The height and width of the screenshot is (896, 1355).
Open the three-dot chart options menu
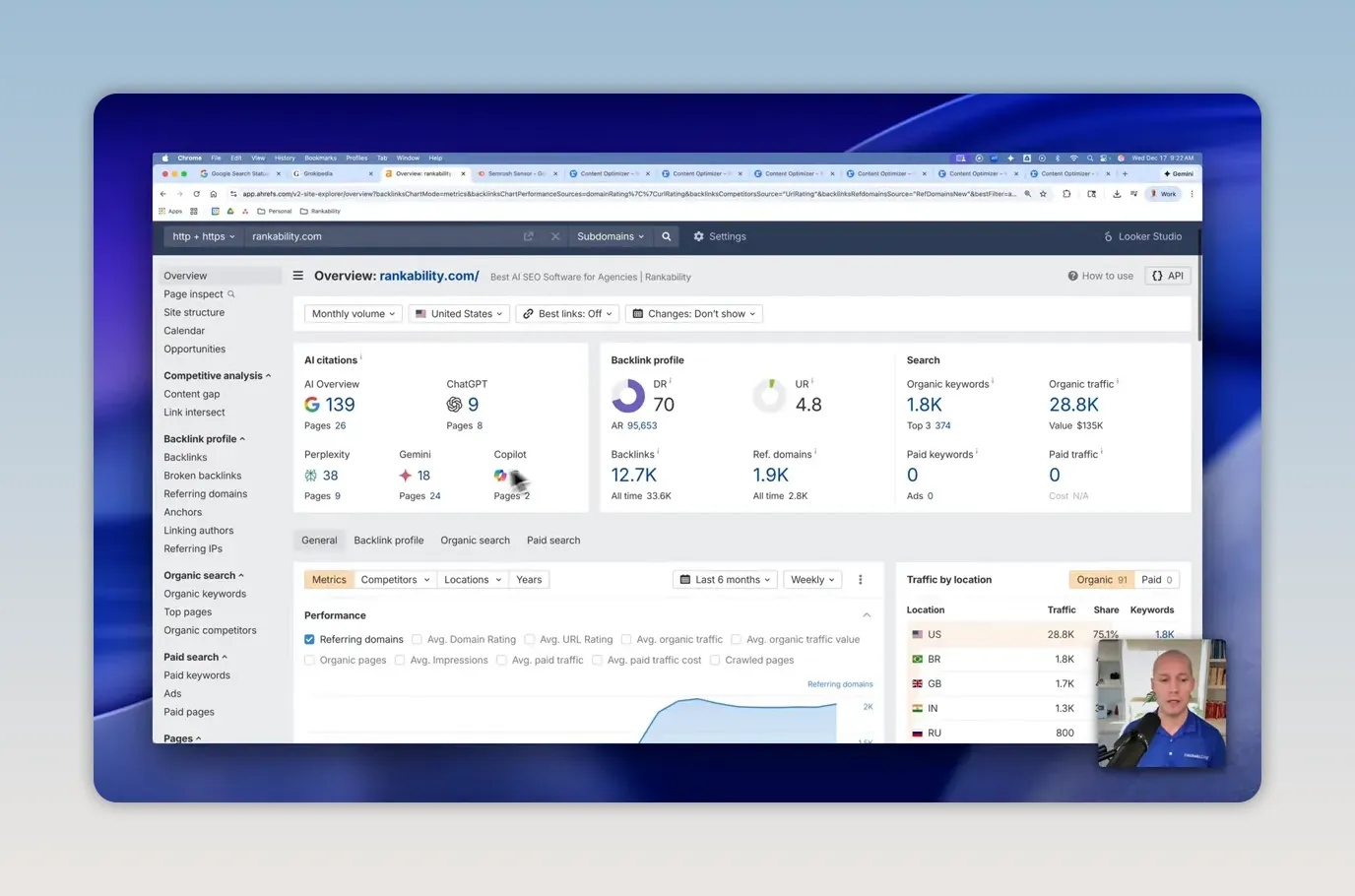pos(861,580)
